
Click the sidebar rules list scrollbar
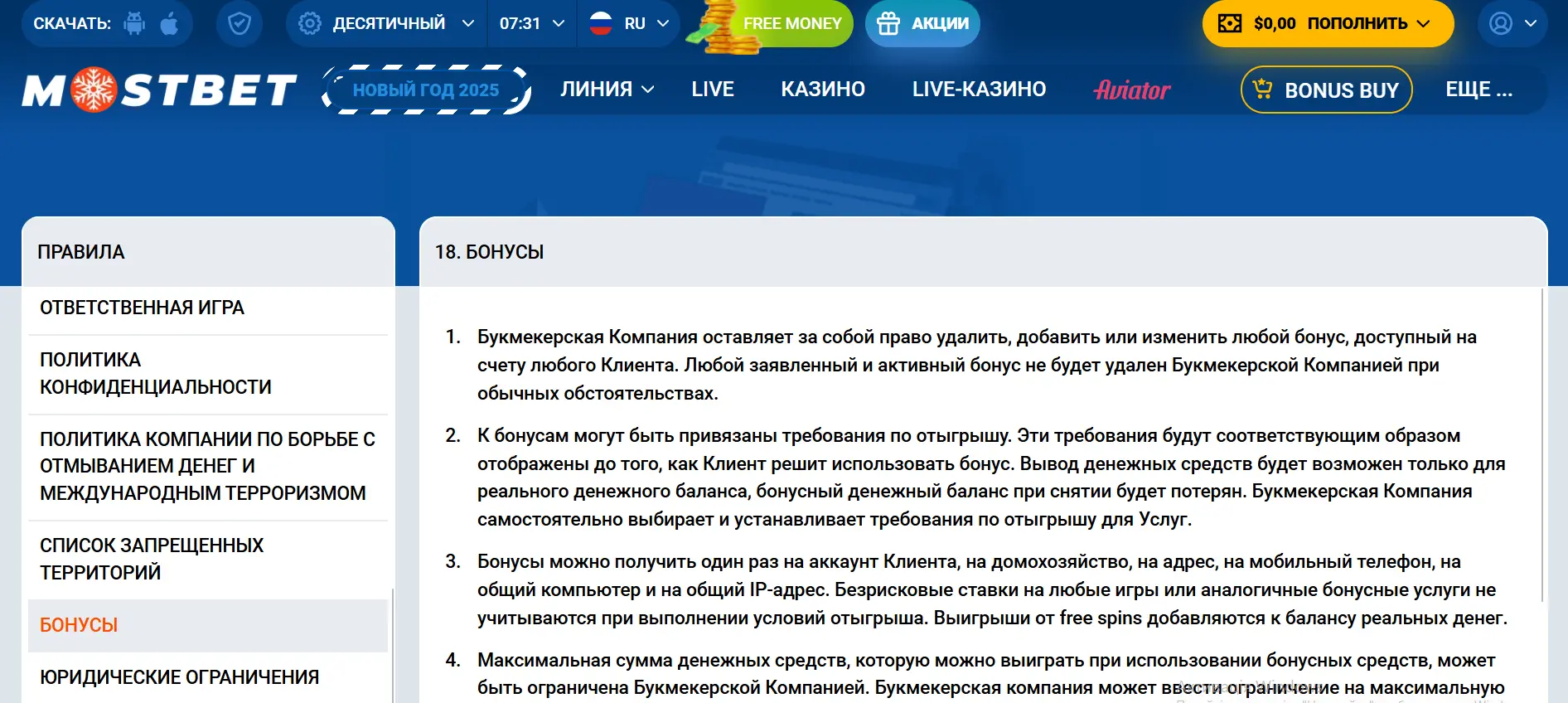point(391,646)
